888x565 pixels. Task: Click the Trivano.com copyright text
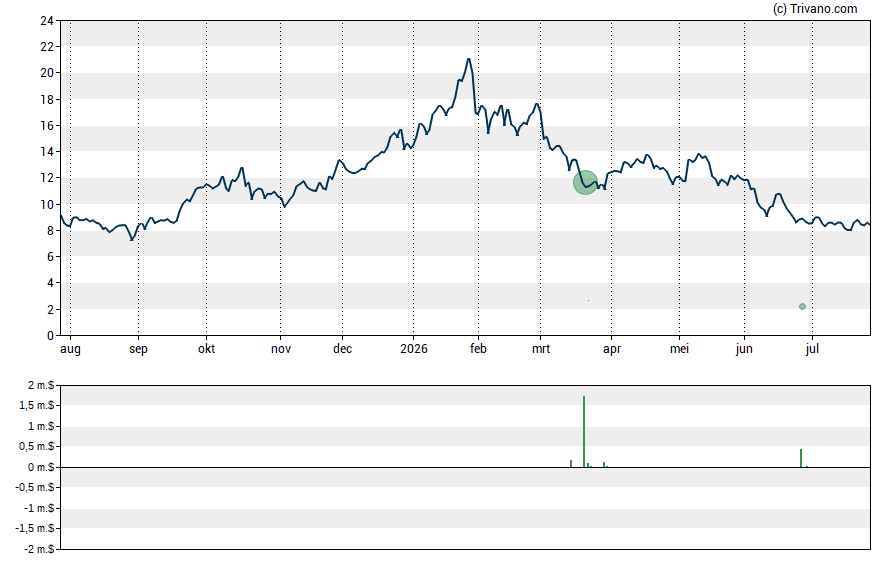pos(815,8)
